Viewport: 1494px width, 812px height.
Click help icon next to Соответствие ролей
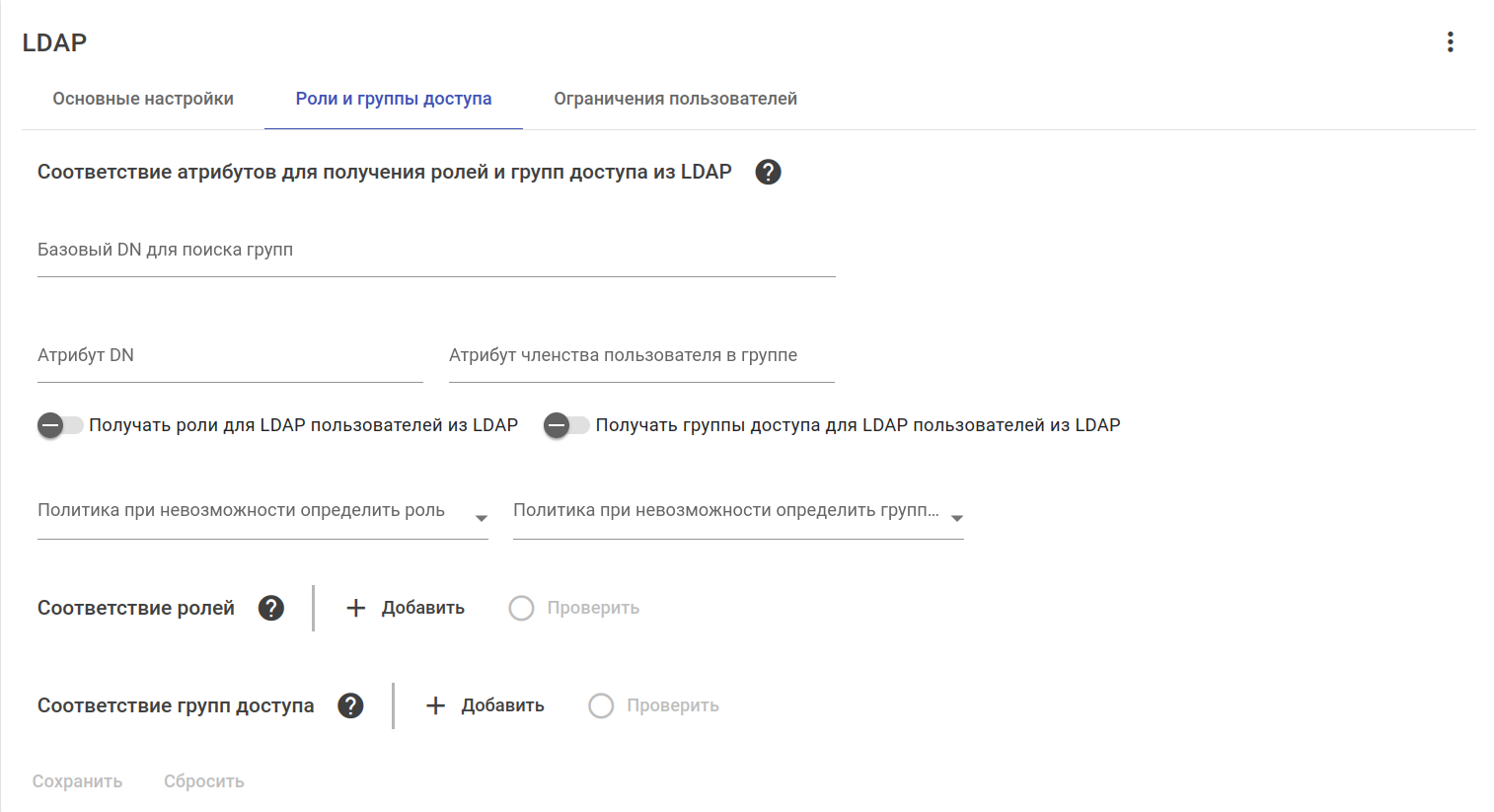click(x=271, y=608)
